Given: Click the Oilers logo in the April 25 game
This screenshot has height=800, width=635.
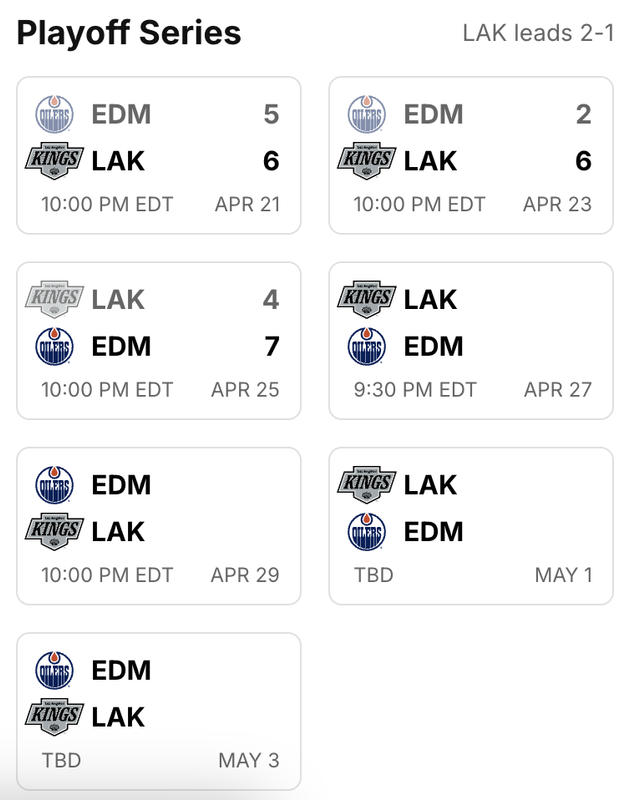Looking at the screenshot, I should pos(55,347).
